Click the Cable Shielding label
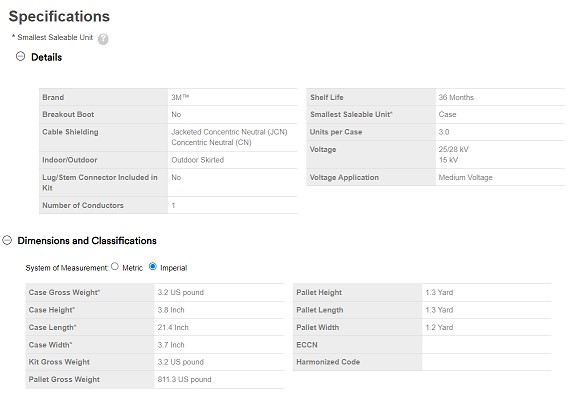The image size is (582, 396). tap(70, 132)
